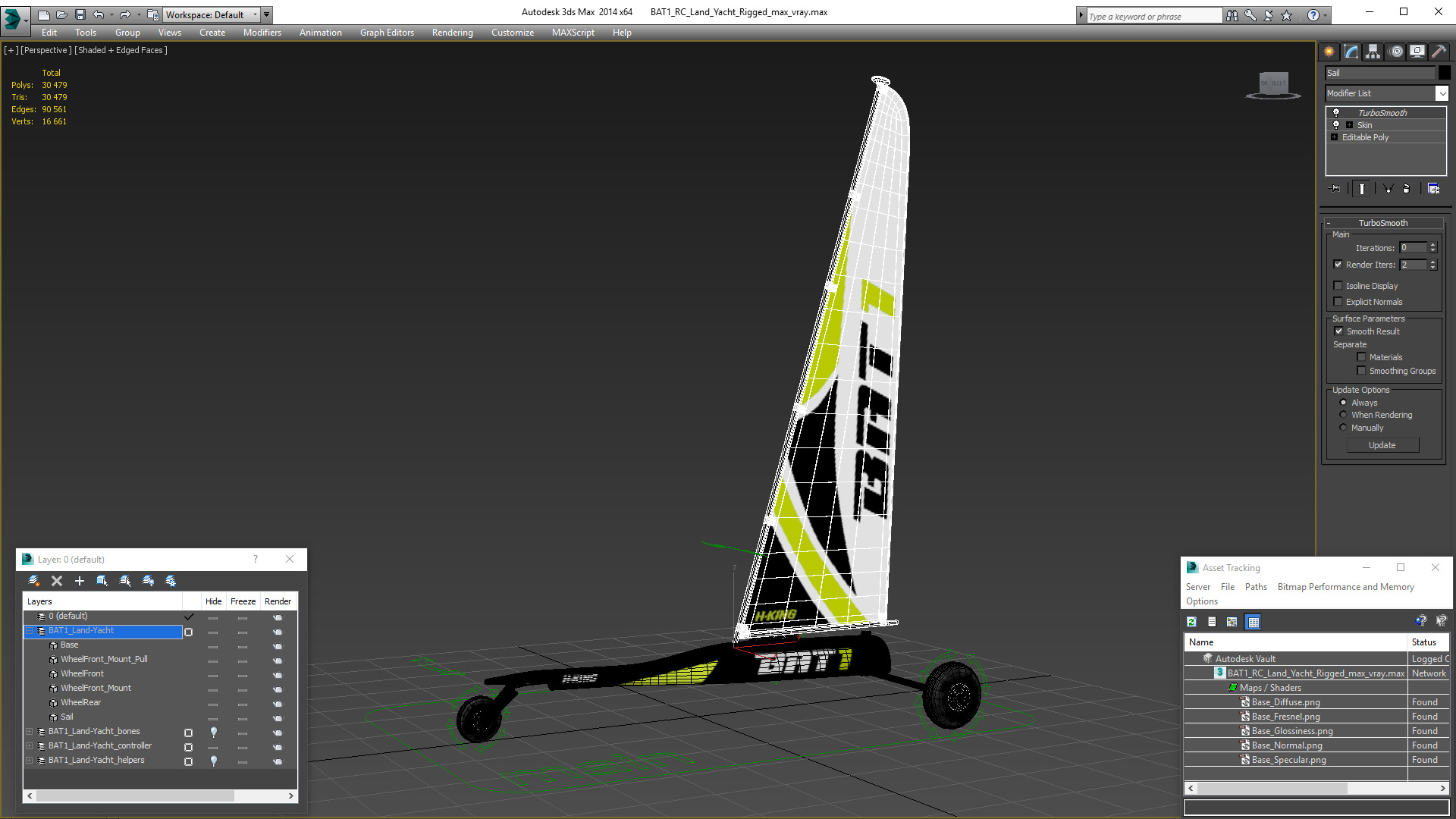1456x819 pixels.
Task: Open the MAXScript menu
Action: point(573,33)
